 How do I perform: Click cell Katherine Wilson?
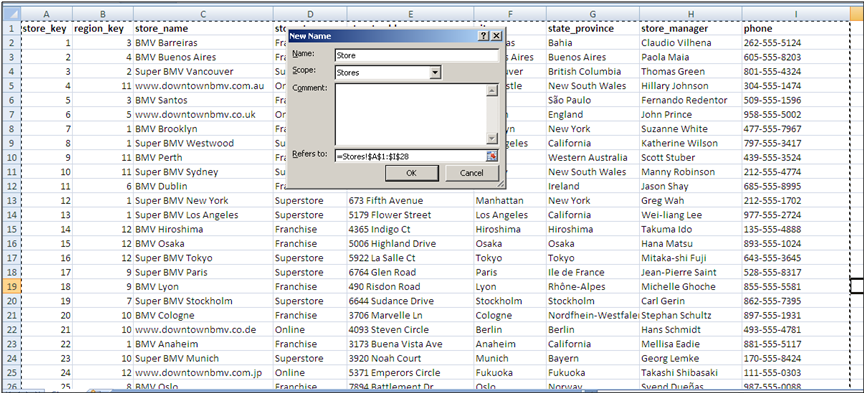(x=690, y=143)
